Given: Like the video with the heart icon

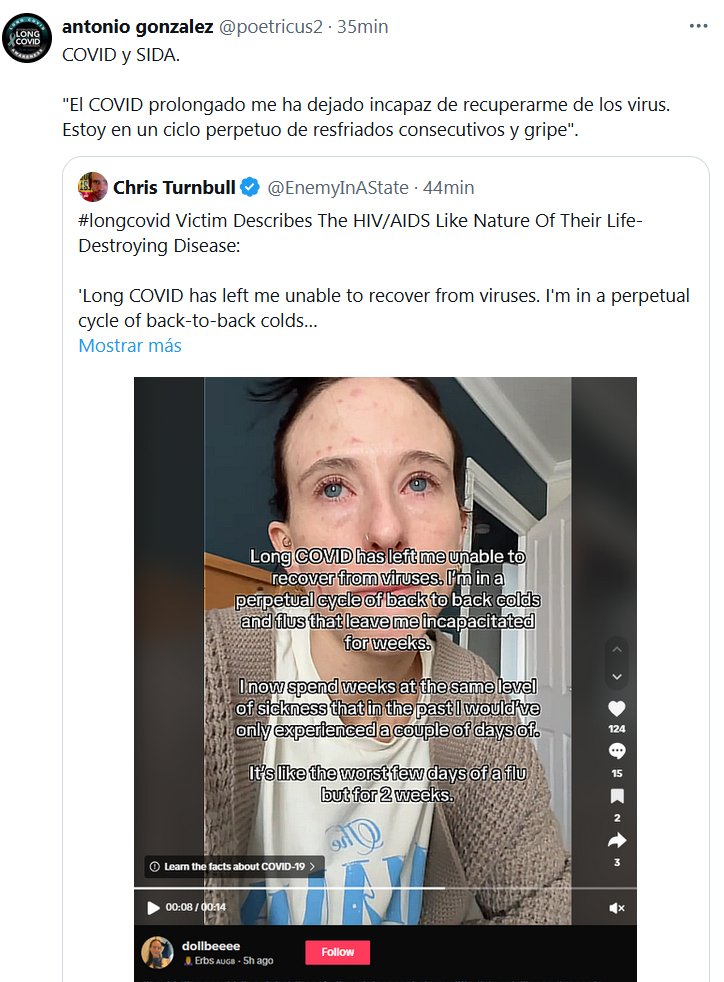Looking at the screenshot, I should [617, 708].
